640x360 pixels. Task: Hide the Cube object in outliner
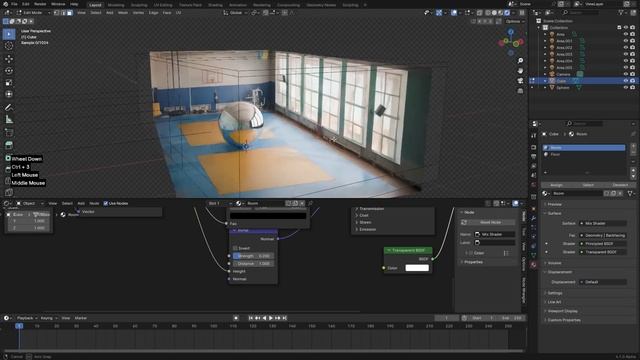tap(625, 81)
